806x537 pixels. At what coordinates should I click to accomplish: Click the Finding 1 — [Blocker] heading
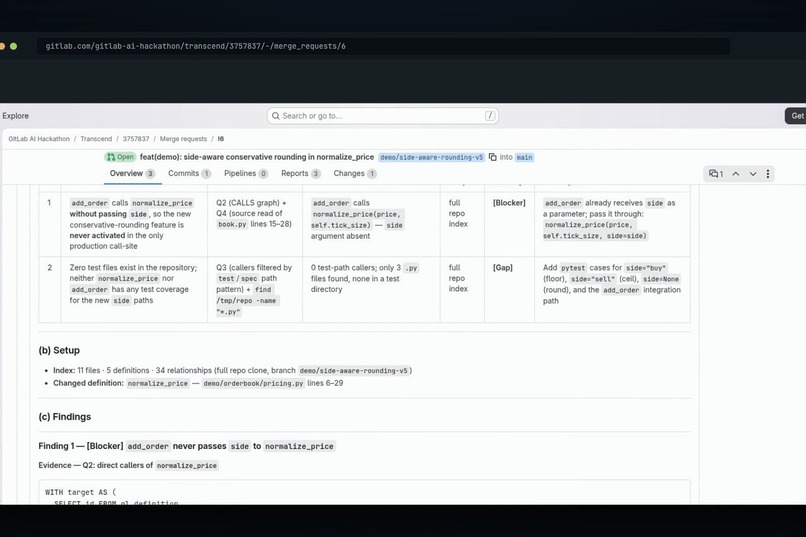187,446
